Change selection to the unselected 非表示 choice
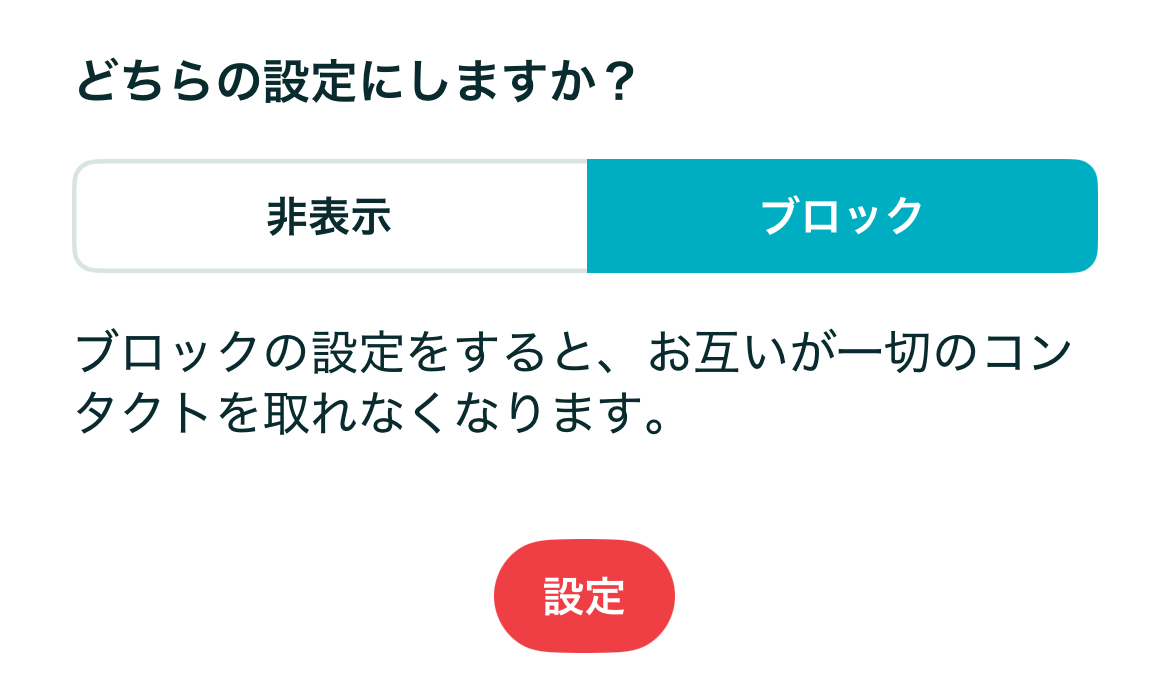The image size is (1170, 683). pos(330,216)
